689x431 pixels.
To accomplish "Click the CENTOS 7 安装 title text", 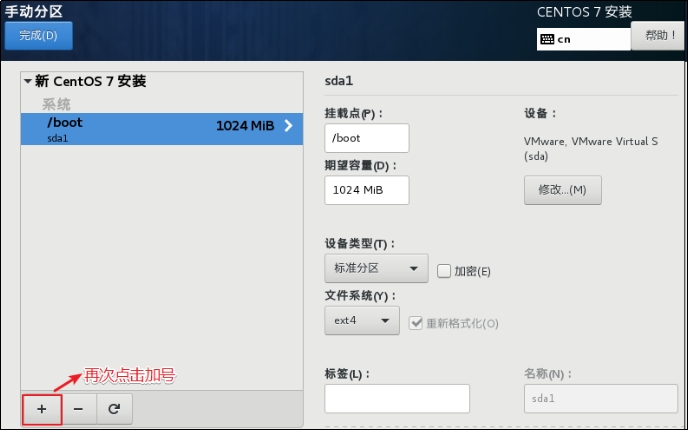I will point(584,12).
